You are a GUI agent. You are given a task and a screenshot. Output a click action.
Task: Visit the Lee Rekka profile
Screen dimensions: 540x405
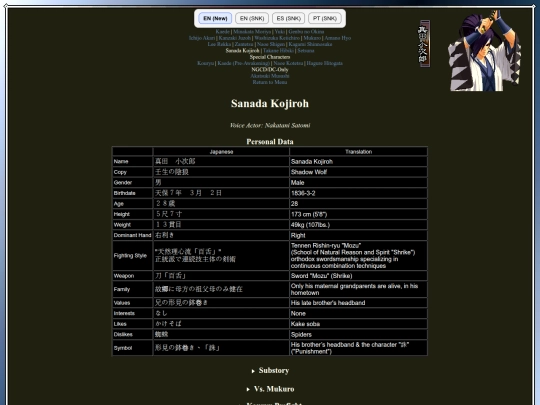[219, 44]
